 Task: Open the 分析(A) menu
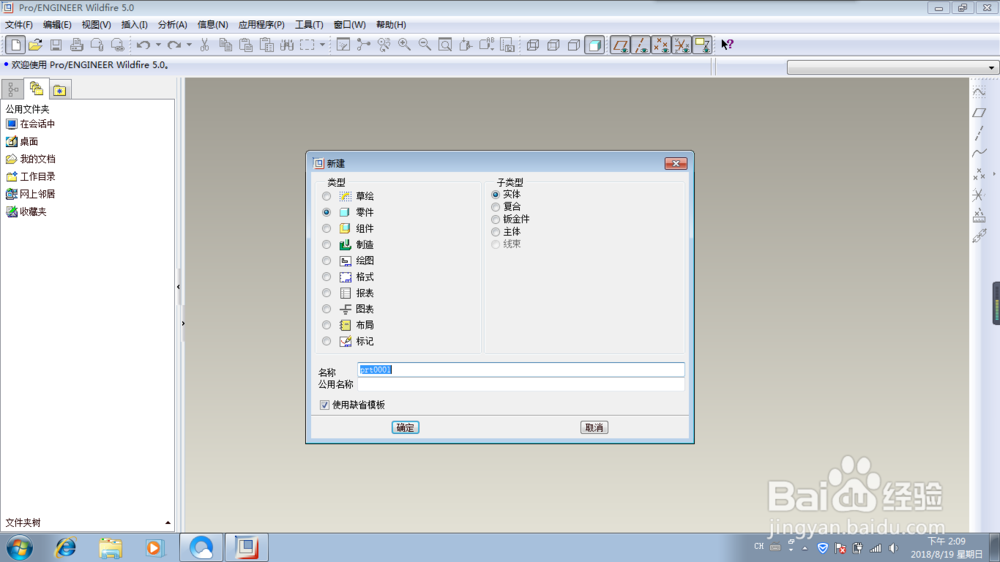coord(172,25)
